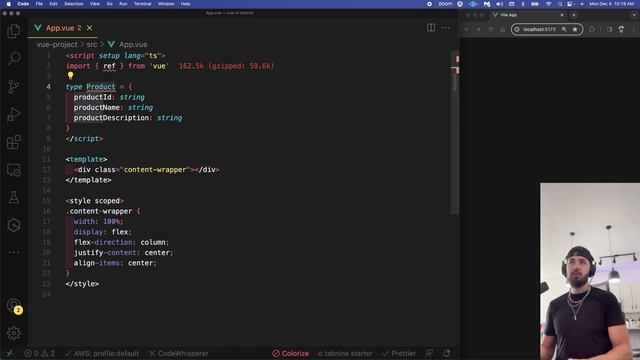Click the zoom menu bar item

click(445, 4)
